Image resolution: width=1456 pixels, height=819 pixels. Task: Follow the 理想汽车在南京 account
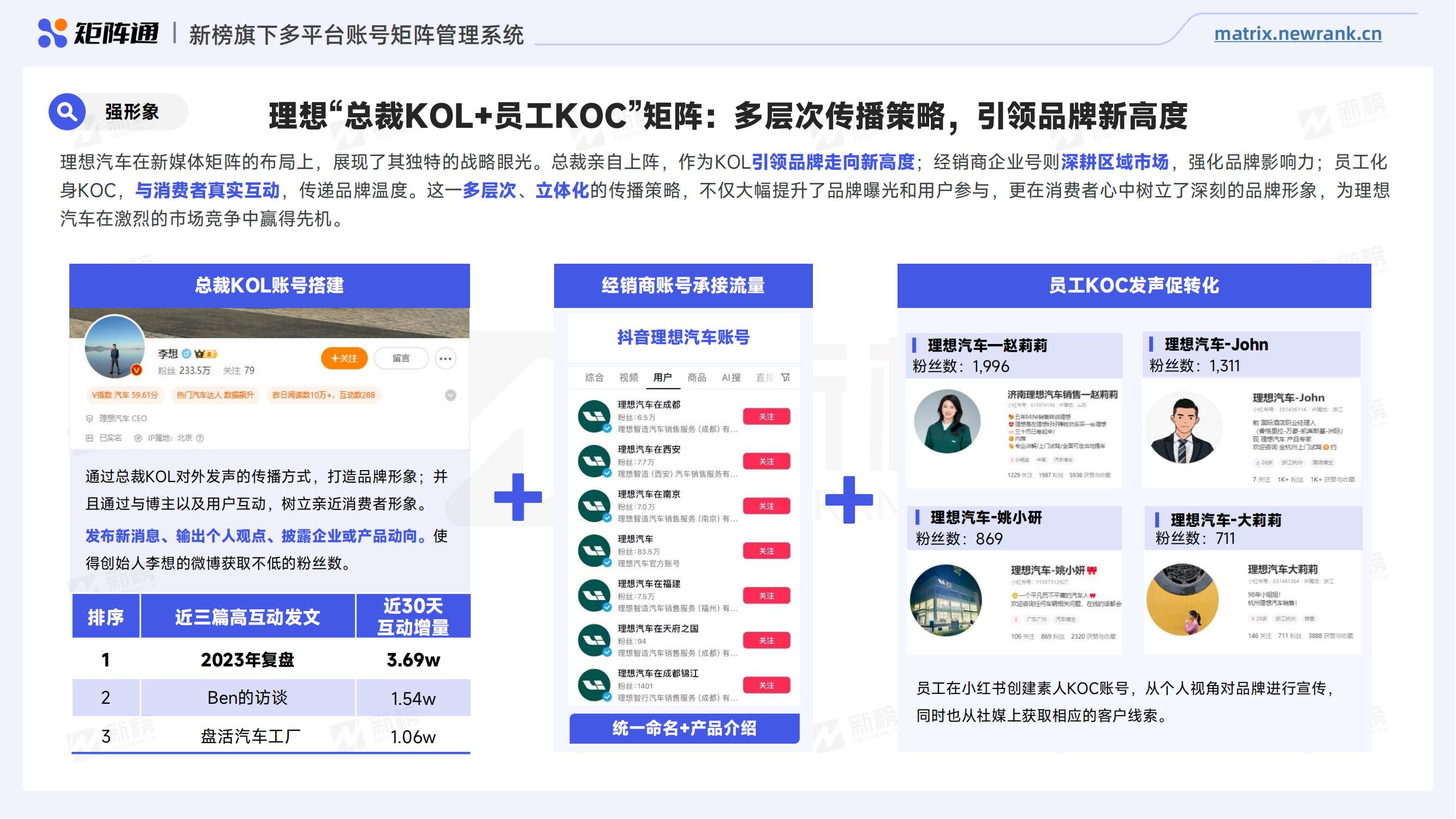coord(766,506)
